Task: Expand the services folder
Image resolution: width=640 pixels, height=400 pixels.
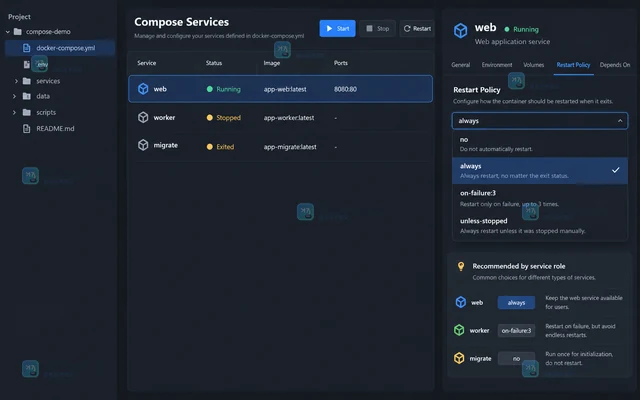Action: [16, 81]
